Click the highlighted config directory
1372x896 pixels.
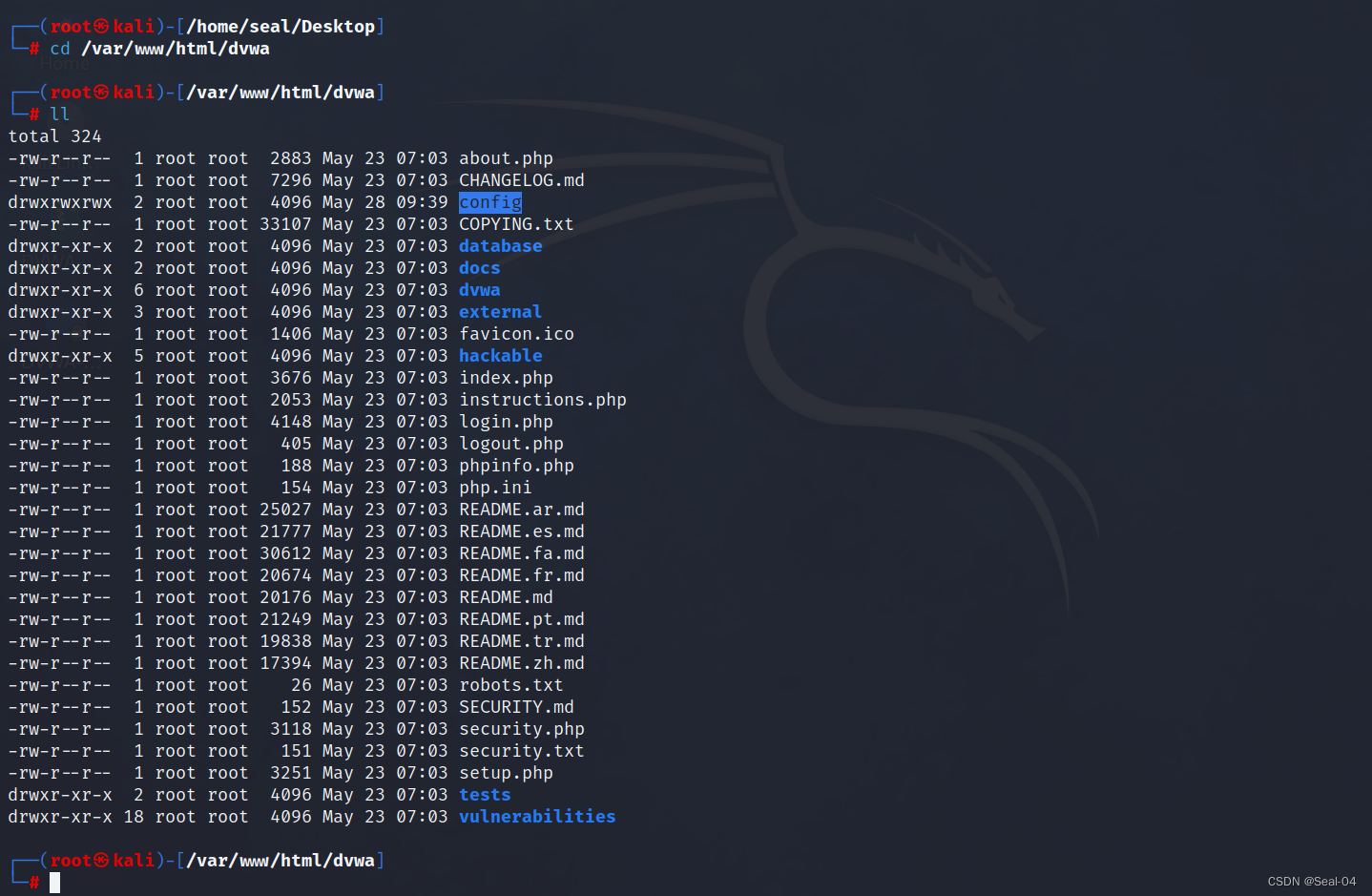click(x=490, y=202)
